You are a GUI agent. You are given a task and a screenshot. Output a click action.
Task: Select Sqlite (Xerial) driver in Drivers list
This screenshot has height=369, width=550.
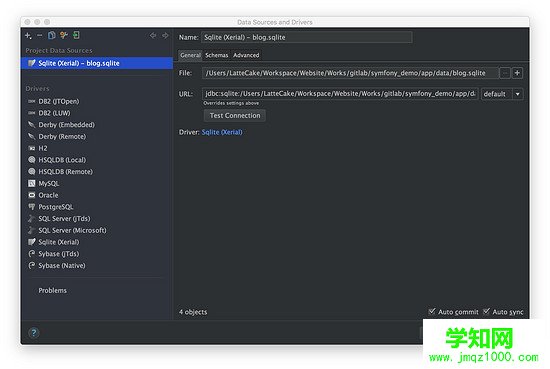click(x=59, y=242)
